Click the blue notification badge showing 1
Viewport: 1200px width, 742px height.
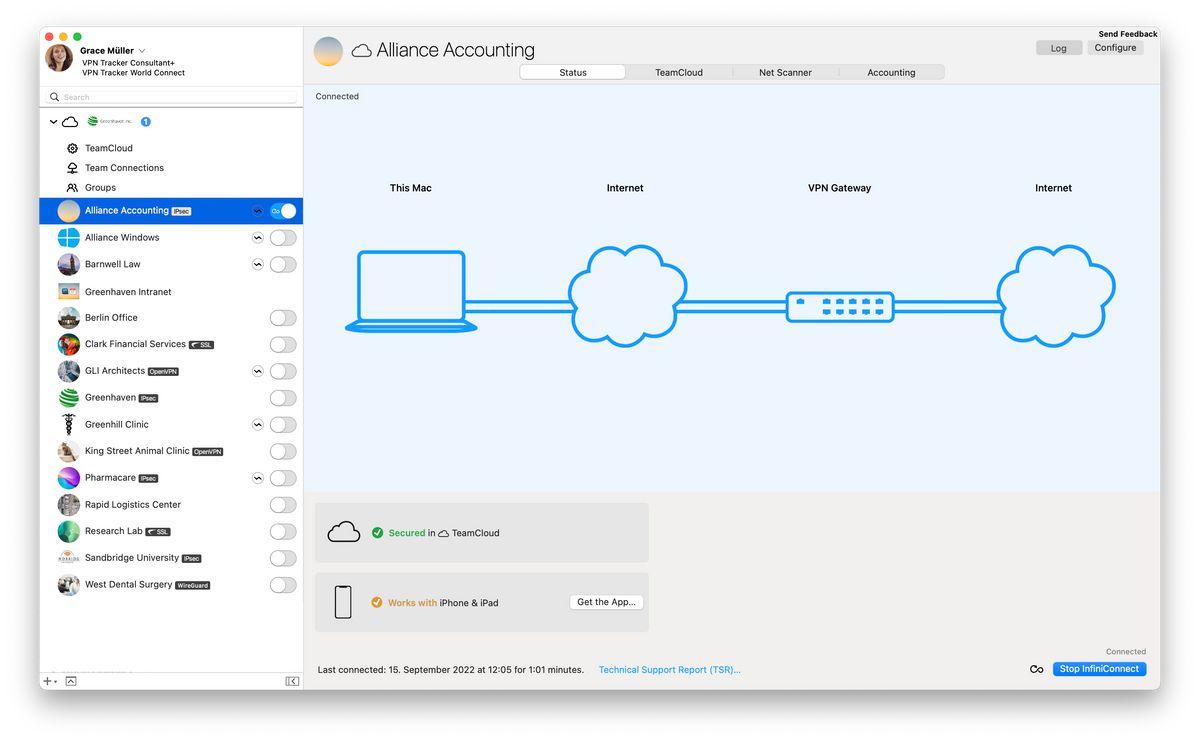pos(145,122)
